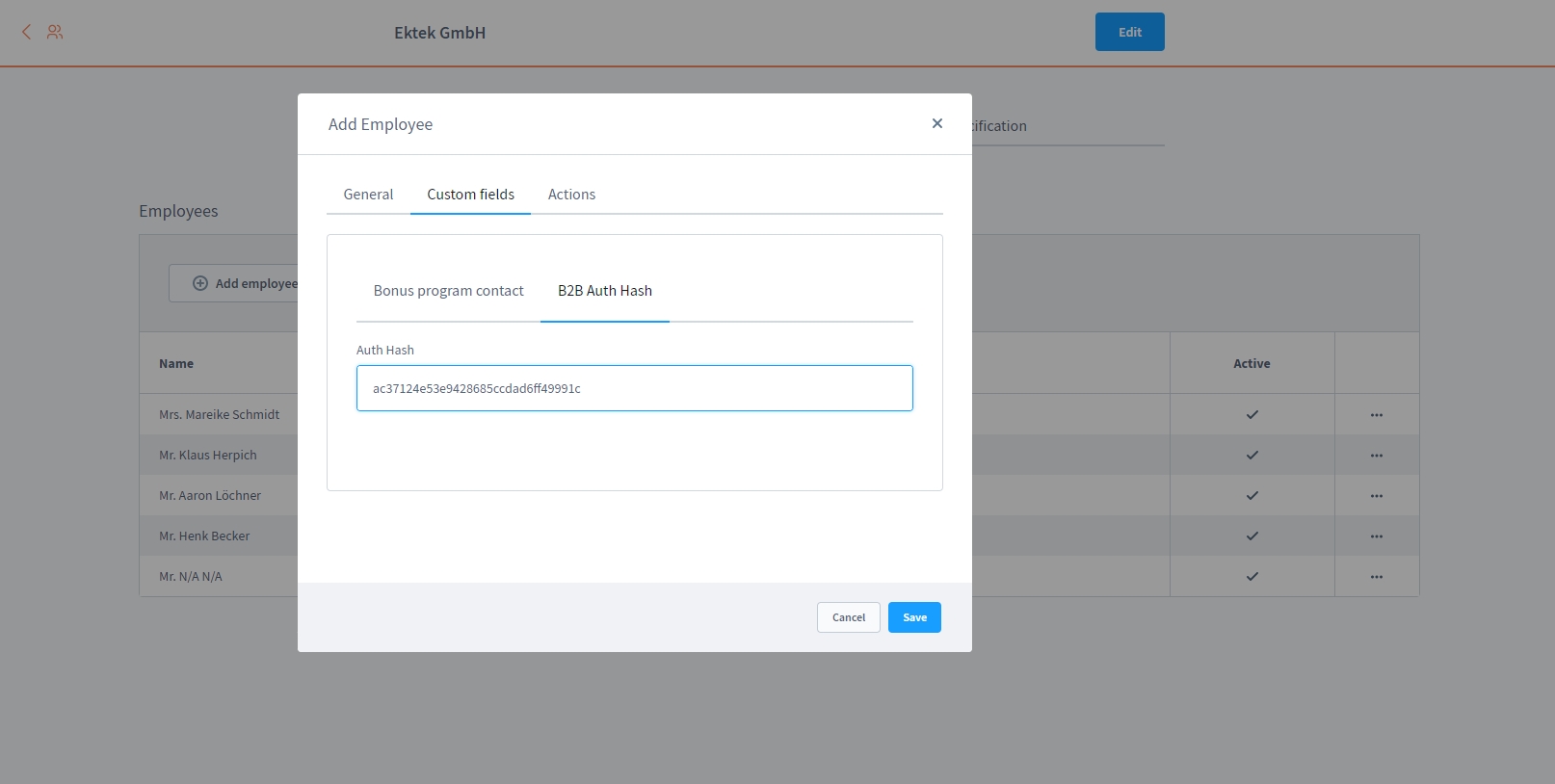Open actions menu for N/A N/A row
1555x784 pixels.
coord(1376,577)
